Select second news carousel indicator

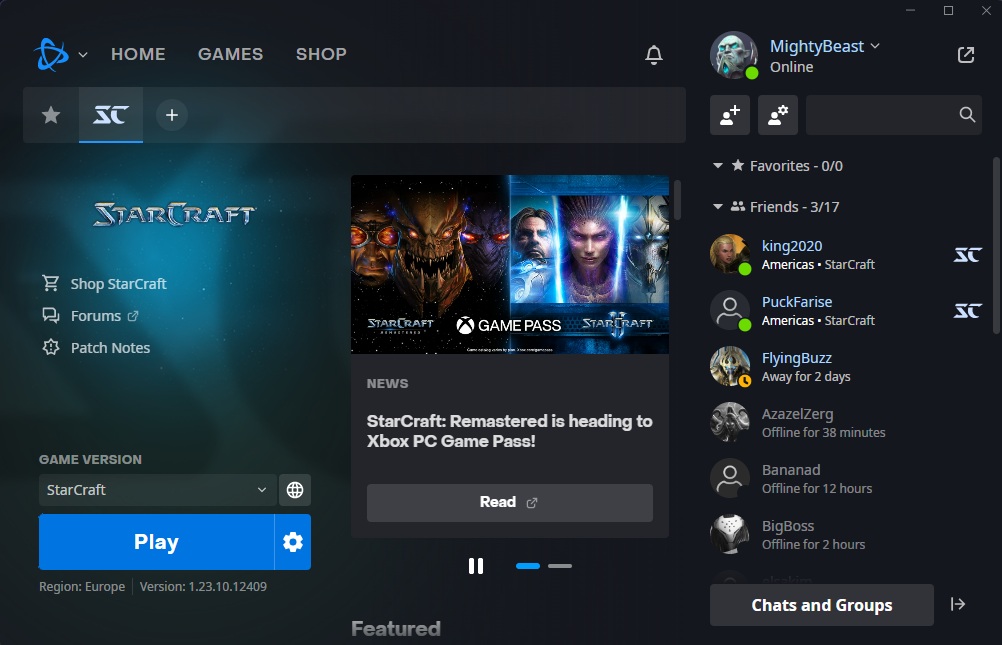click(x=560, y=566)
